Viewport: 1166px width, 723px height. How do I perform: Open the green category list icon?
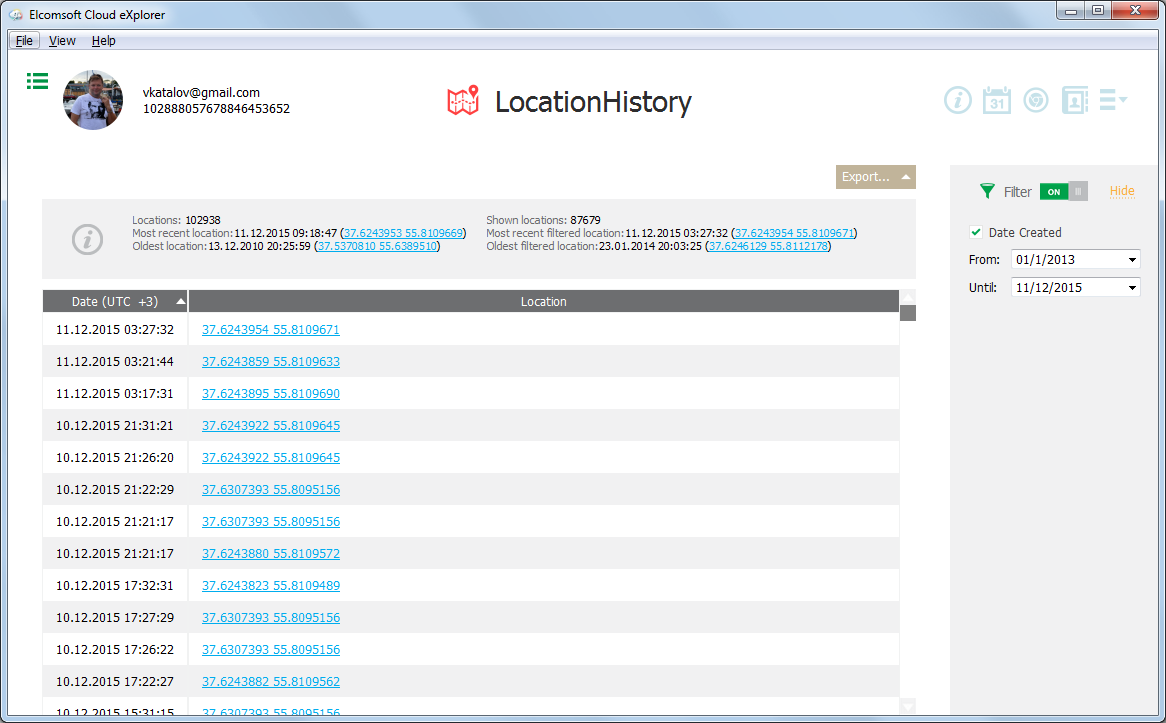37,81
